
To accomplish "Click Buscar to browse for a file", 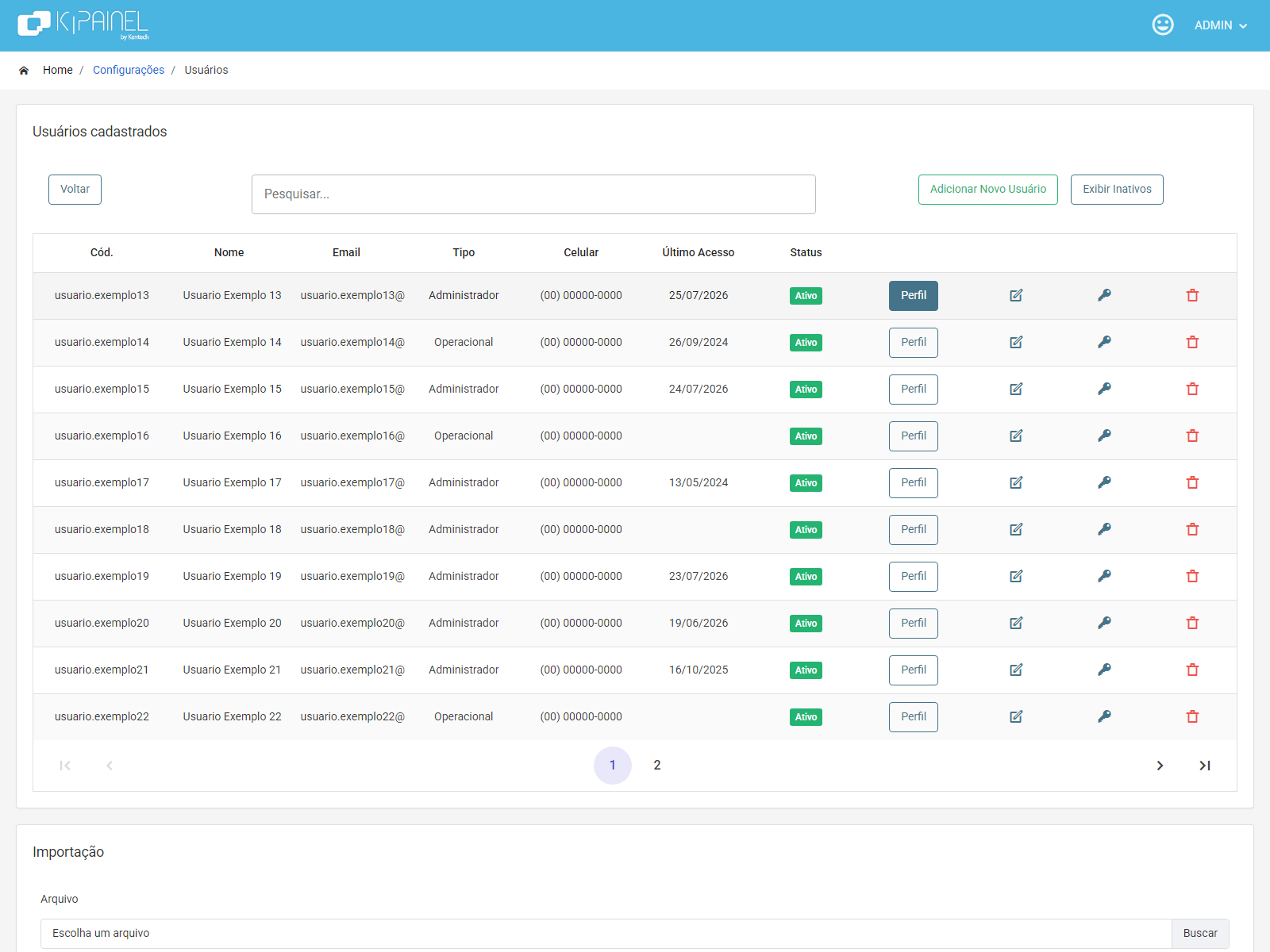I will click(1200, 933).
